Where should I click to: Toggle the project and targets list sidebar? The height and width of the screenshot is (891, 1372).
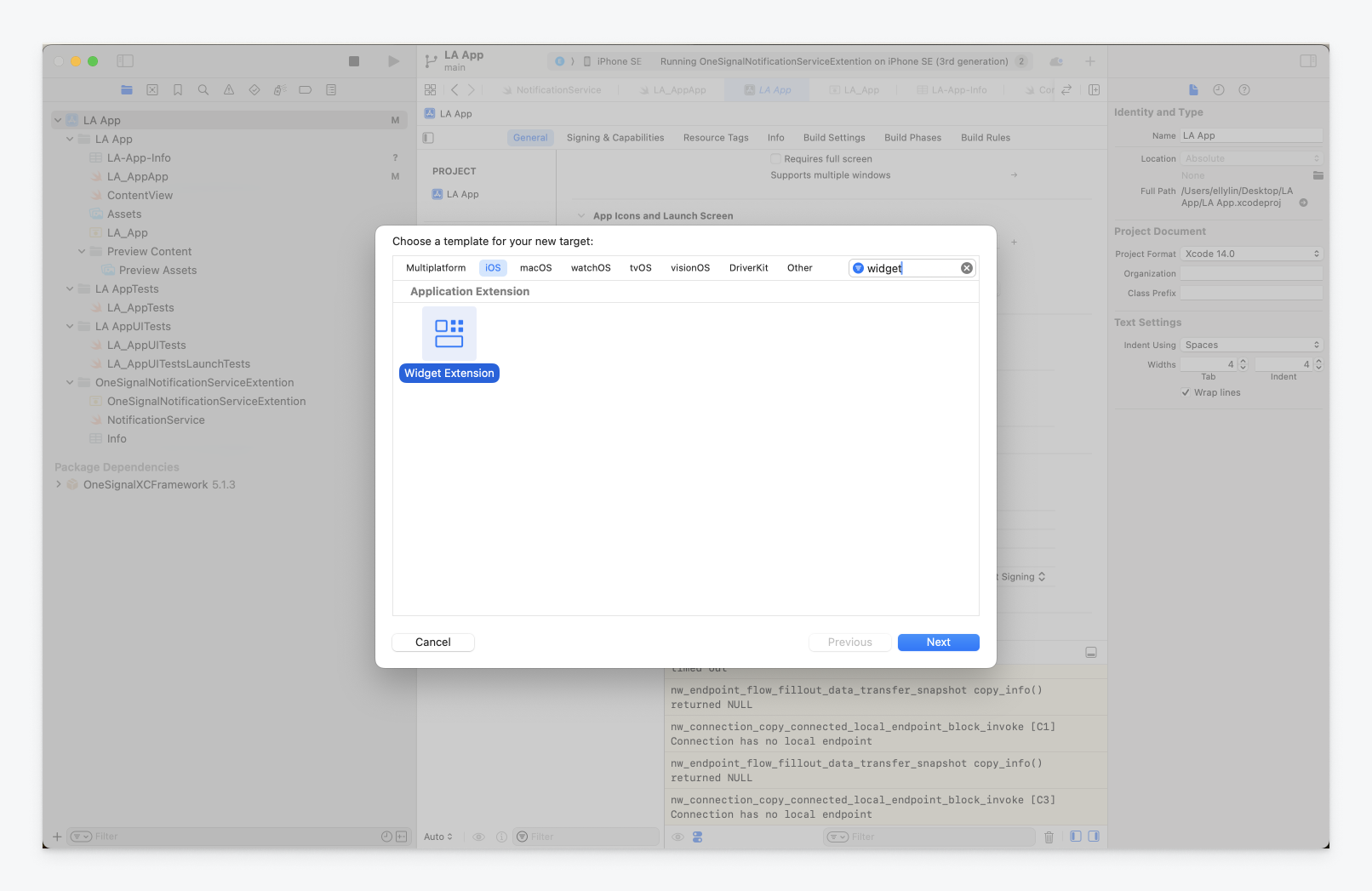[429, 138]
